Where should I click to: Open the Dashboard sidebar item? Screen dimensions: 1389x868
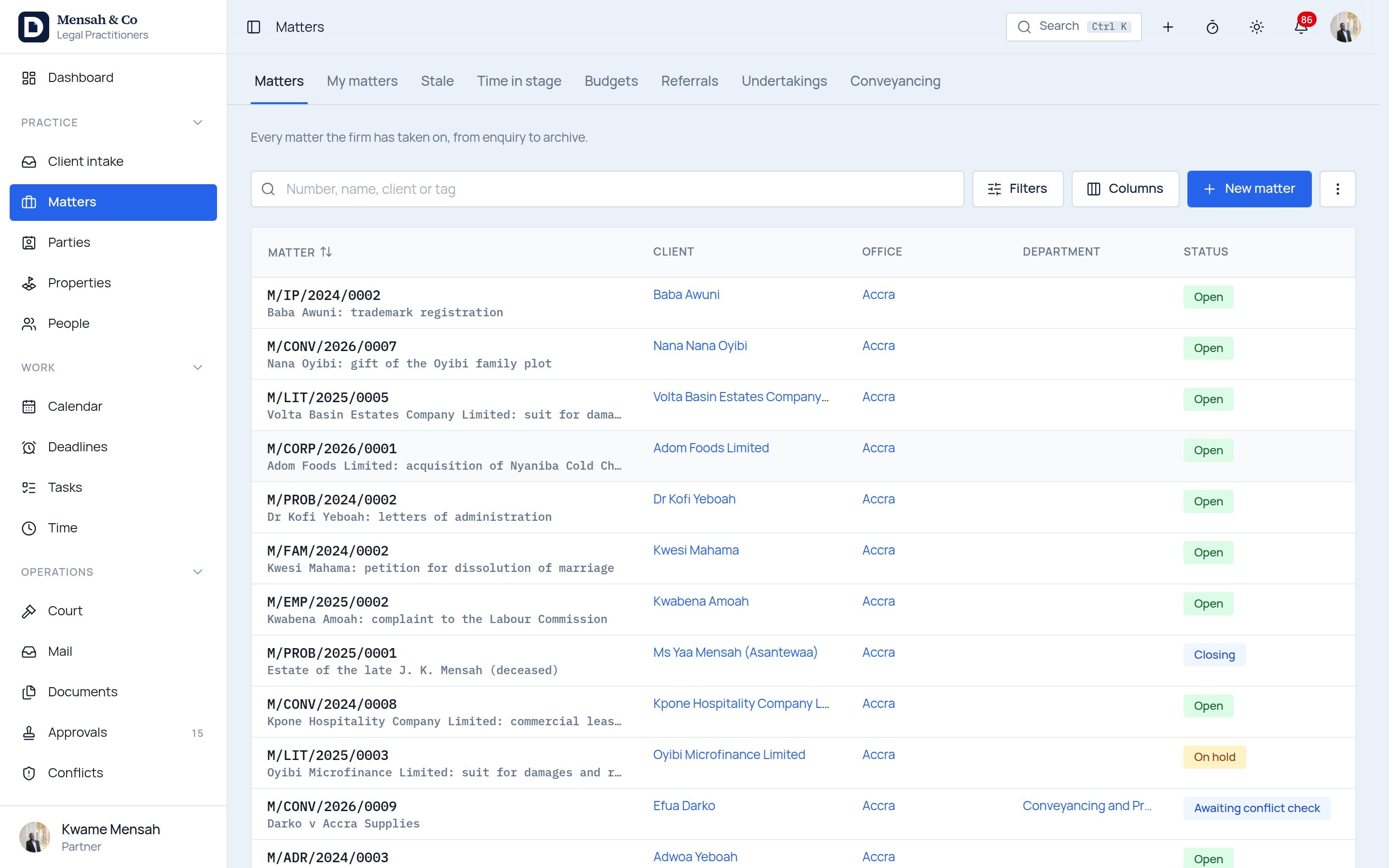point(113,78)
